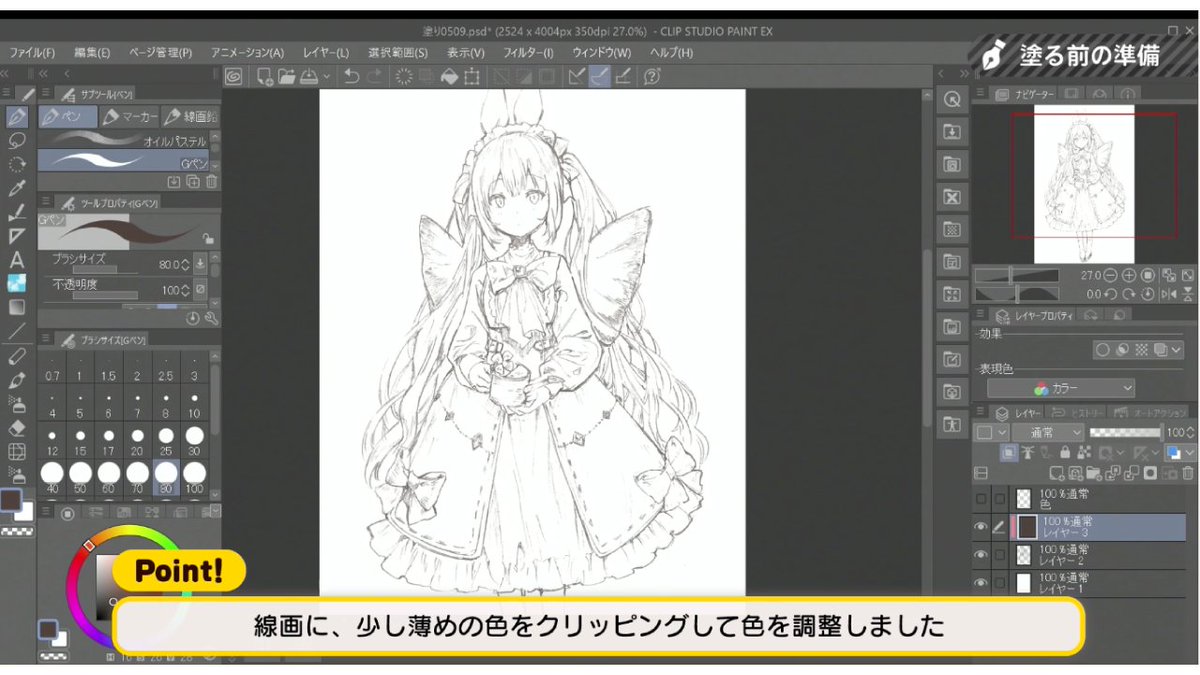Open レイヤー(L) menu

pos(326,52)
